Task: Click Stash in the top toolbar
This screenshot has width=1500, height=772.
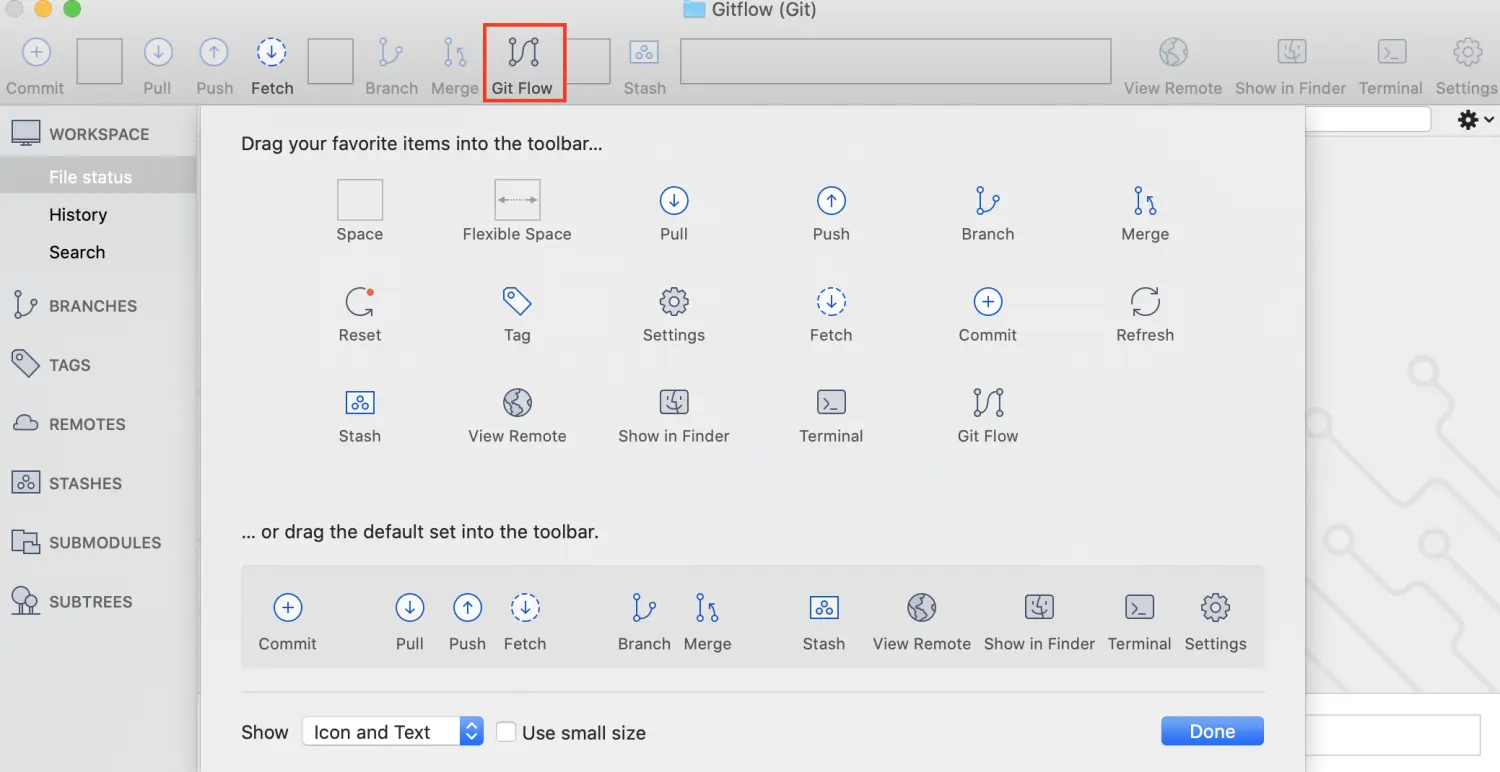Action: [x=644, y=66]
